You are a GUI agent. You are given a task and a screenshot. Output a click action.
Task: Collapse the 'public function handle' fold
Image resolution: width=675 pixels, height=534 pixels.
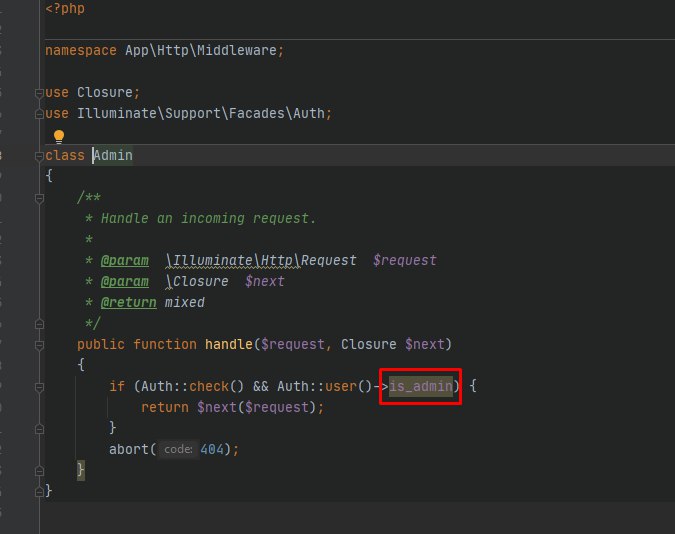point(39,345)
